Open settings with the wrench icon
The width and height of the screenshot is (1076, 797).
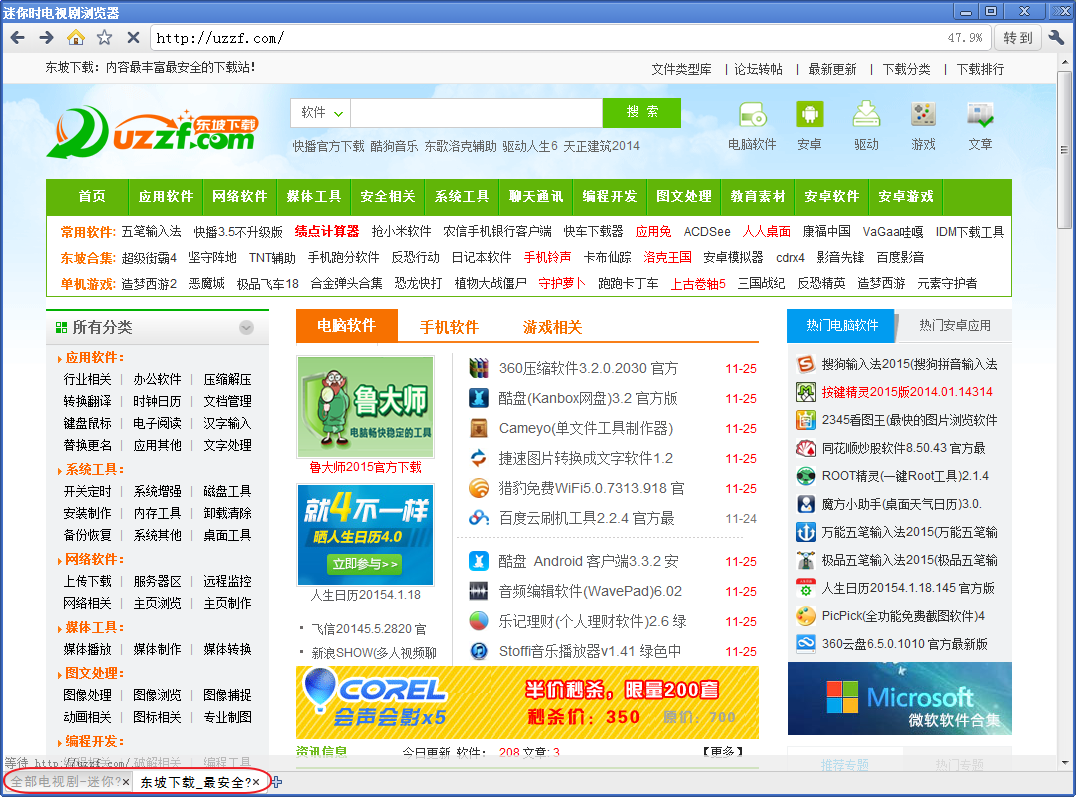point(1057,38)
